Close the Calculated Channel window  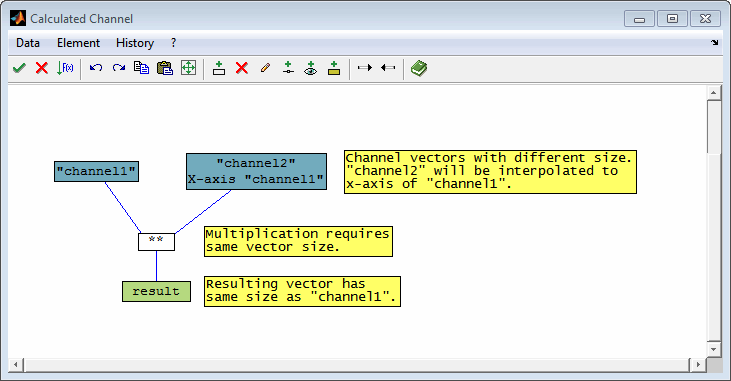705,19
